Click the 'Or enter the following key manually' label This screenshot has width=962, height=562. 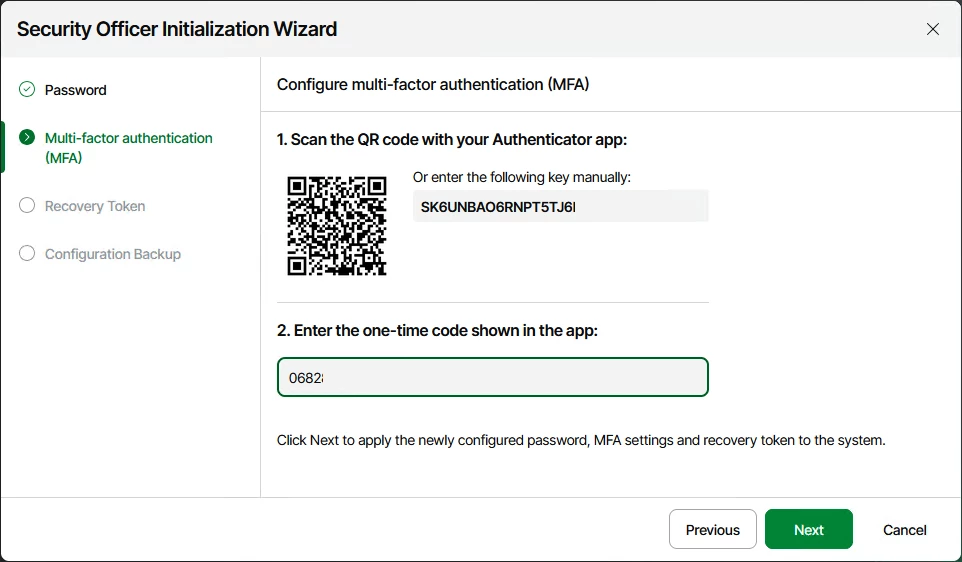pyautogui.click(x=521, y=177)
